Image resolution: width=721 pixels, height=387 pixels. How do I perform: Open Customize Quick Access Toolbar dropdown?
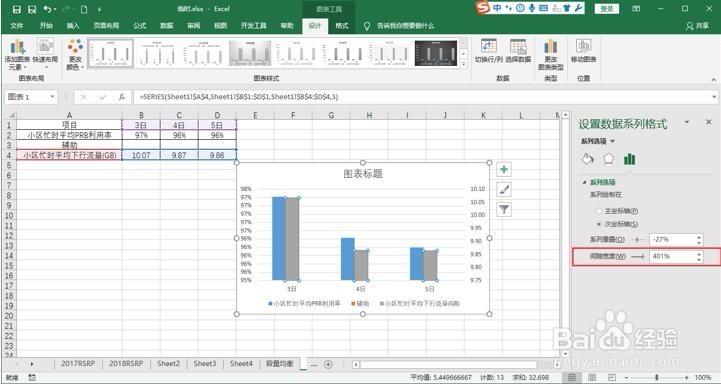[x=99, y=9]
